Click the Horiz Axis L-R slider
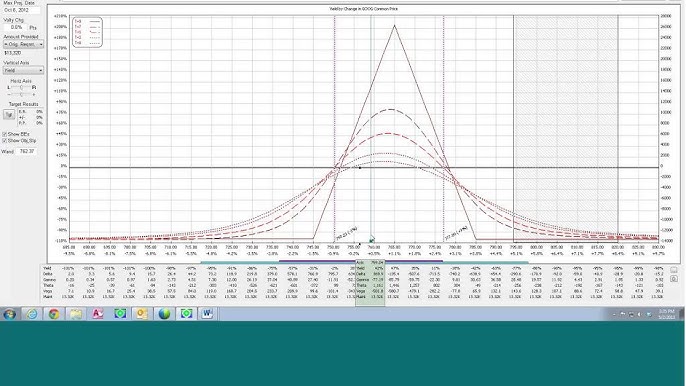686x386 pixels. click(21, 88)
